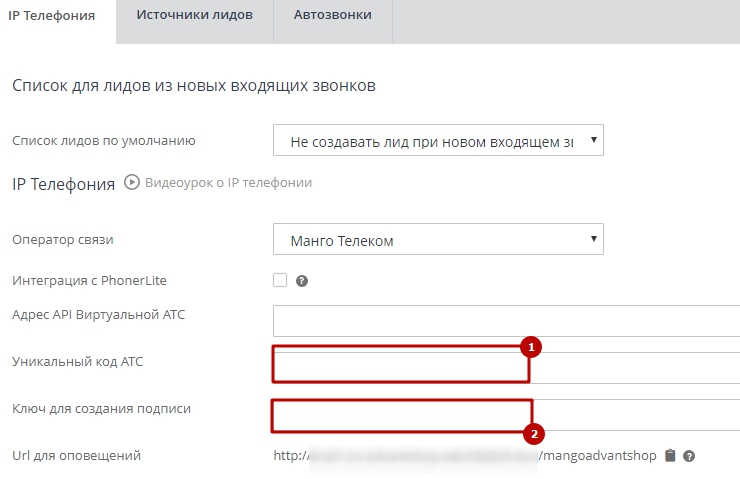
Task: Open the Список лидов по умолчанию dropdown
Action: point(438,141)
